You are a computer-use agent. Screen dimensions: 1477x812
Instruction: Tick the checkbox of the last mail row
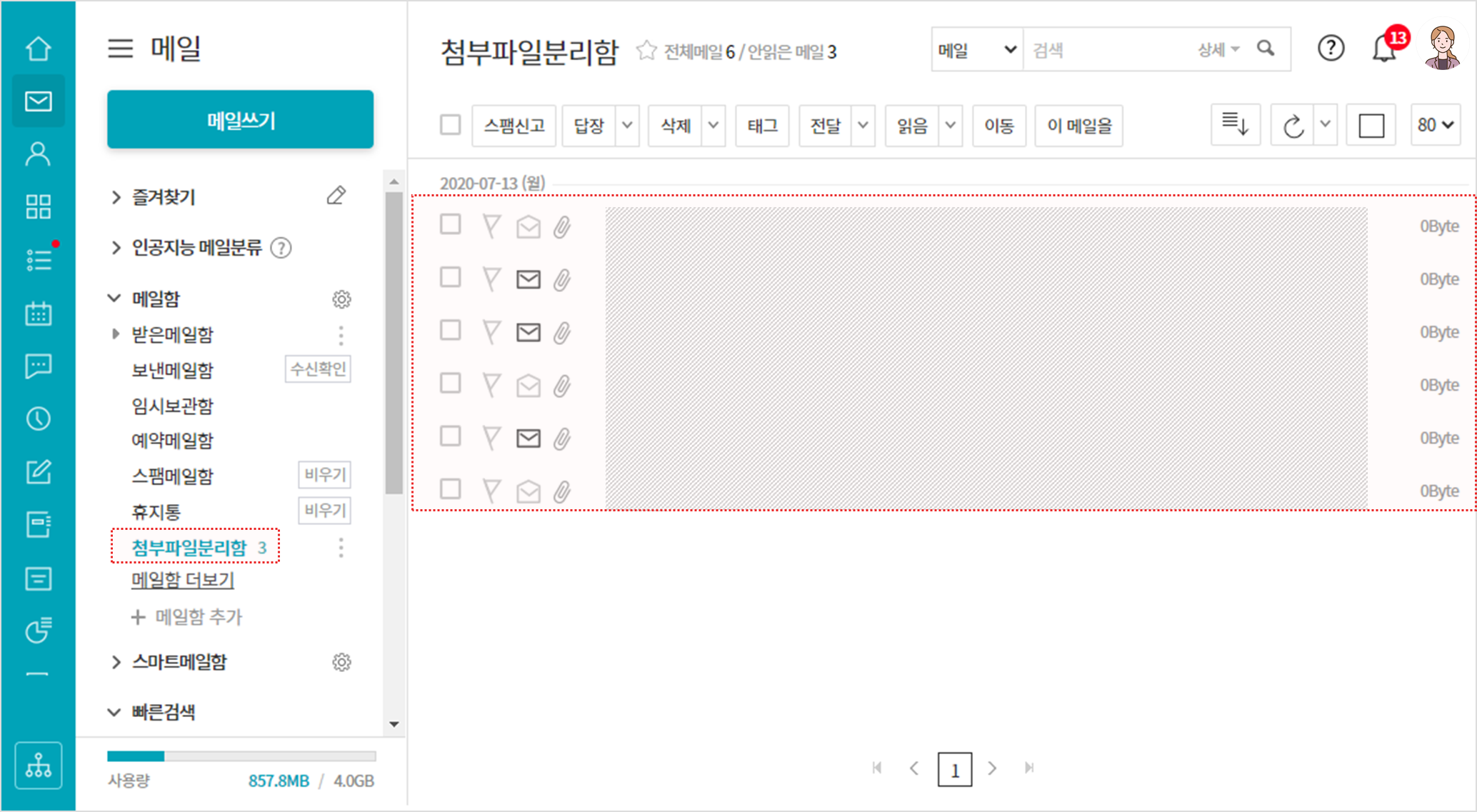(x=450, y=489)
